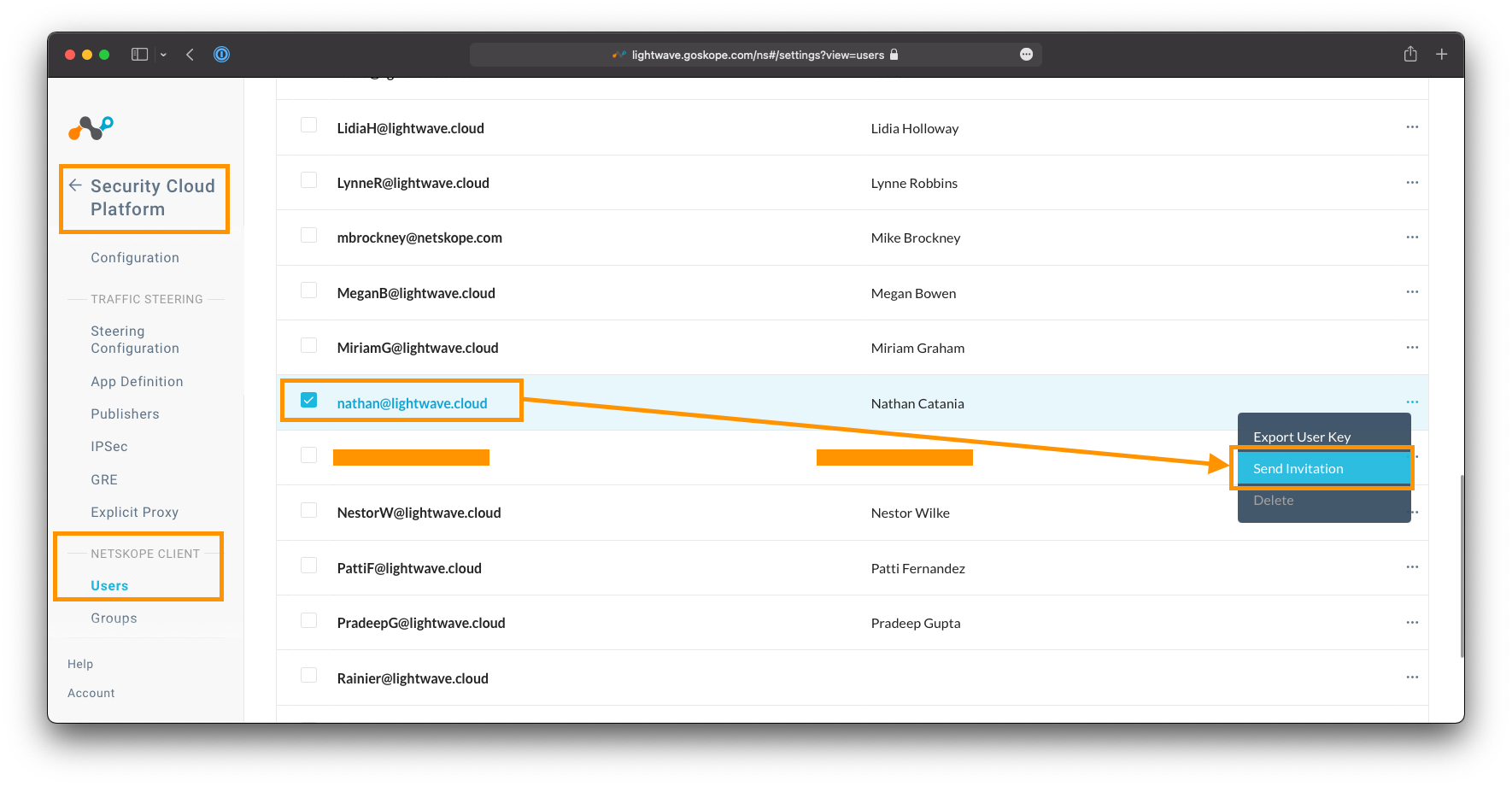Click the back arrow beside Security Cloud Platform

(x=75, y=185)
